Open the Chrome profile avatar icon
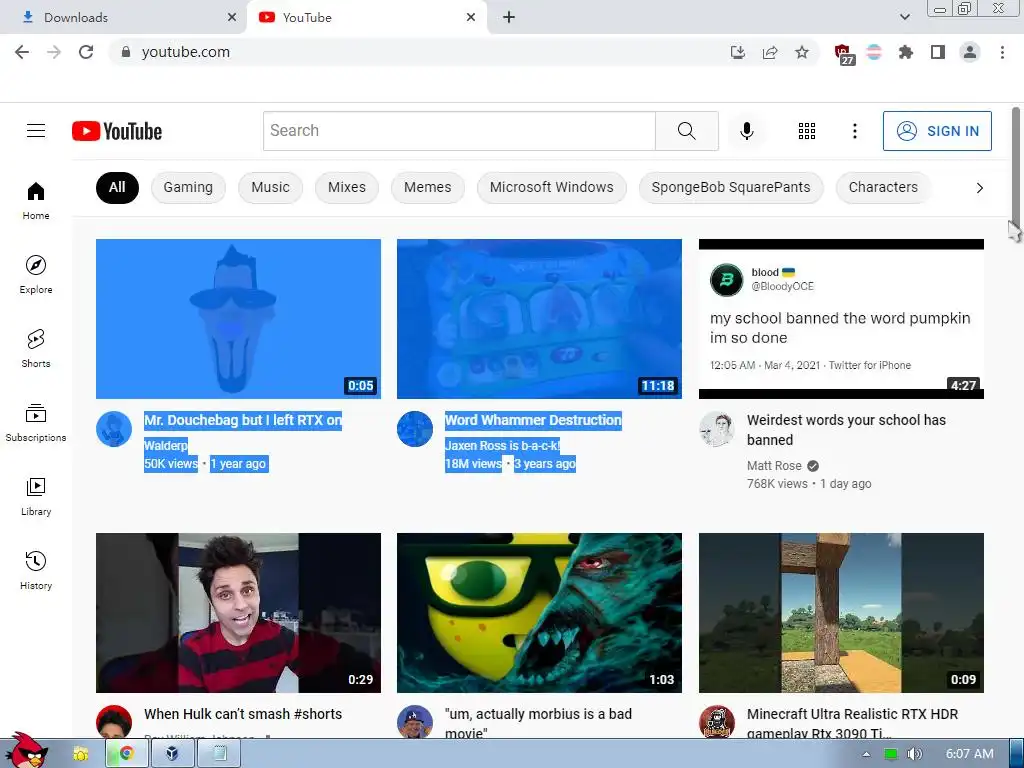Image resolution: width=1024 pixels, height=768 pixels. click(x=970, y=52)
